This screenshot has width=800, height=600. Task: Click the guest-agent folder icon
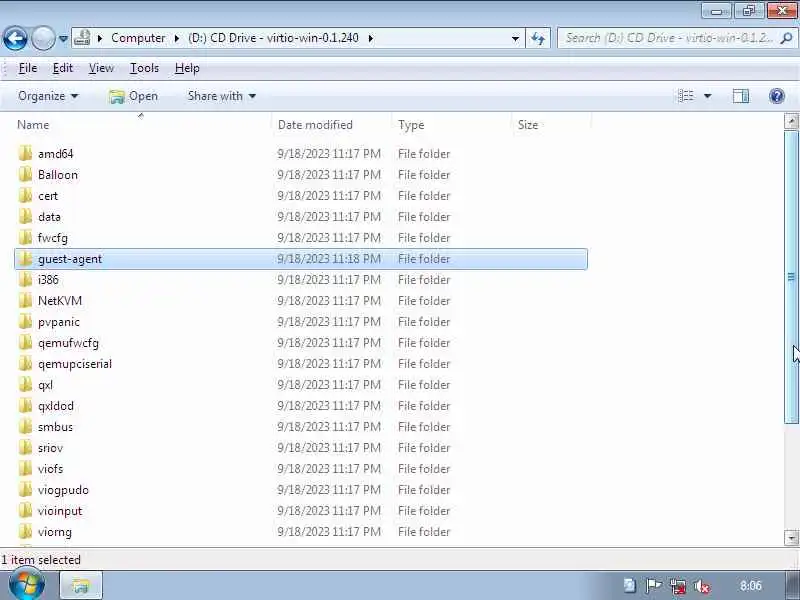coord(25,259)
